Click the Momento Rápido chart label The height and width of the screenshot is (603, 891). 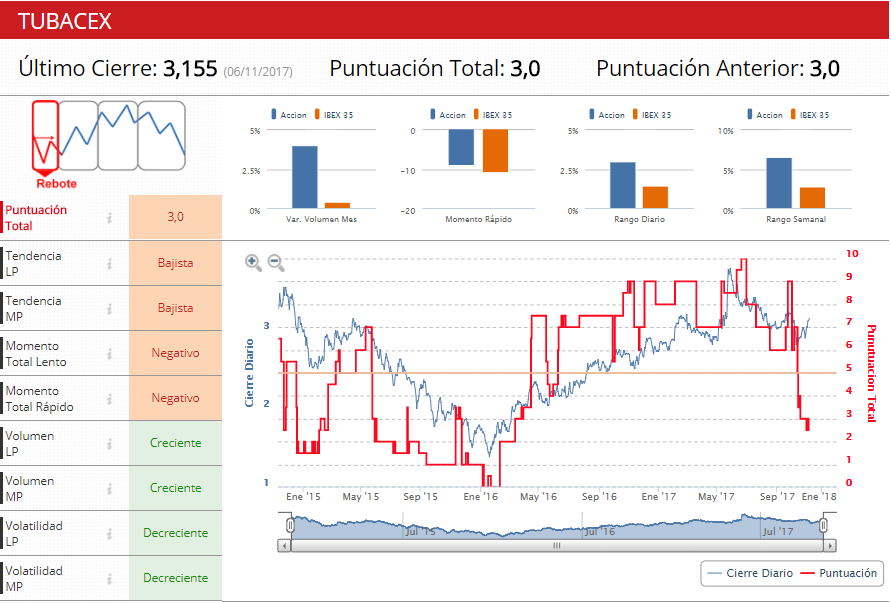[x=478, y=219]
